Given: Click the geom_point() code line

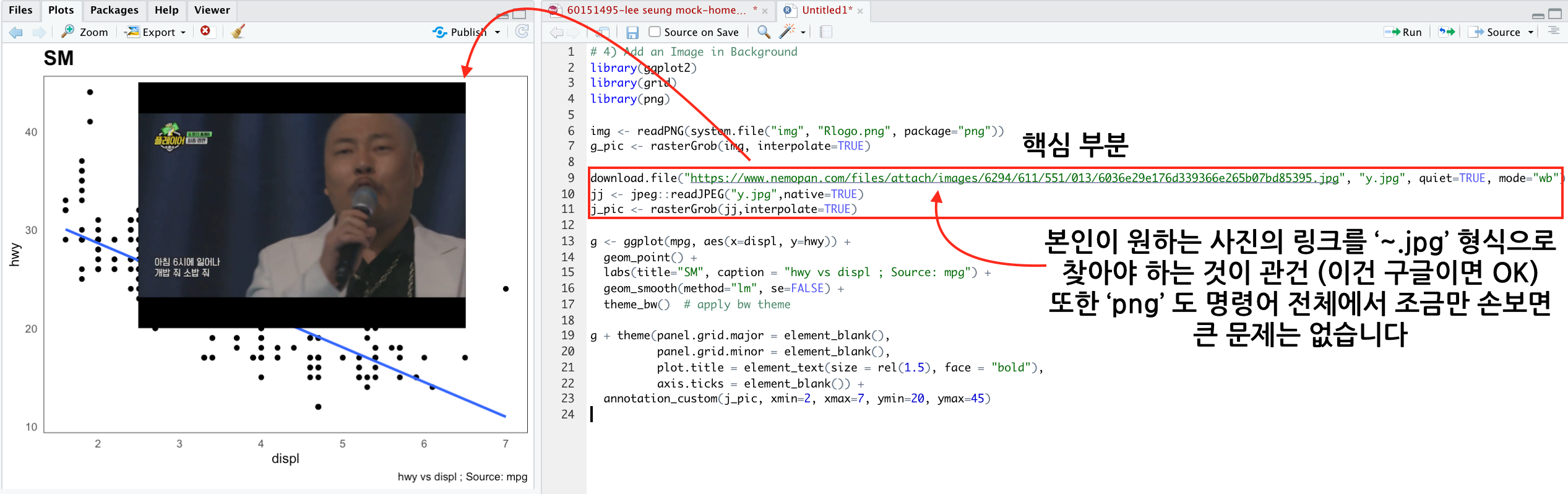Looking at the screenshot, I should point(650,257).
